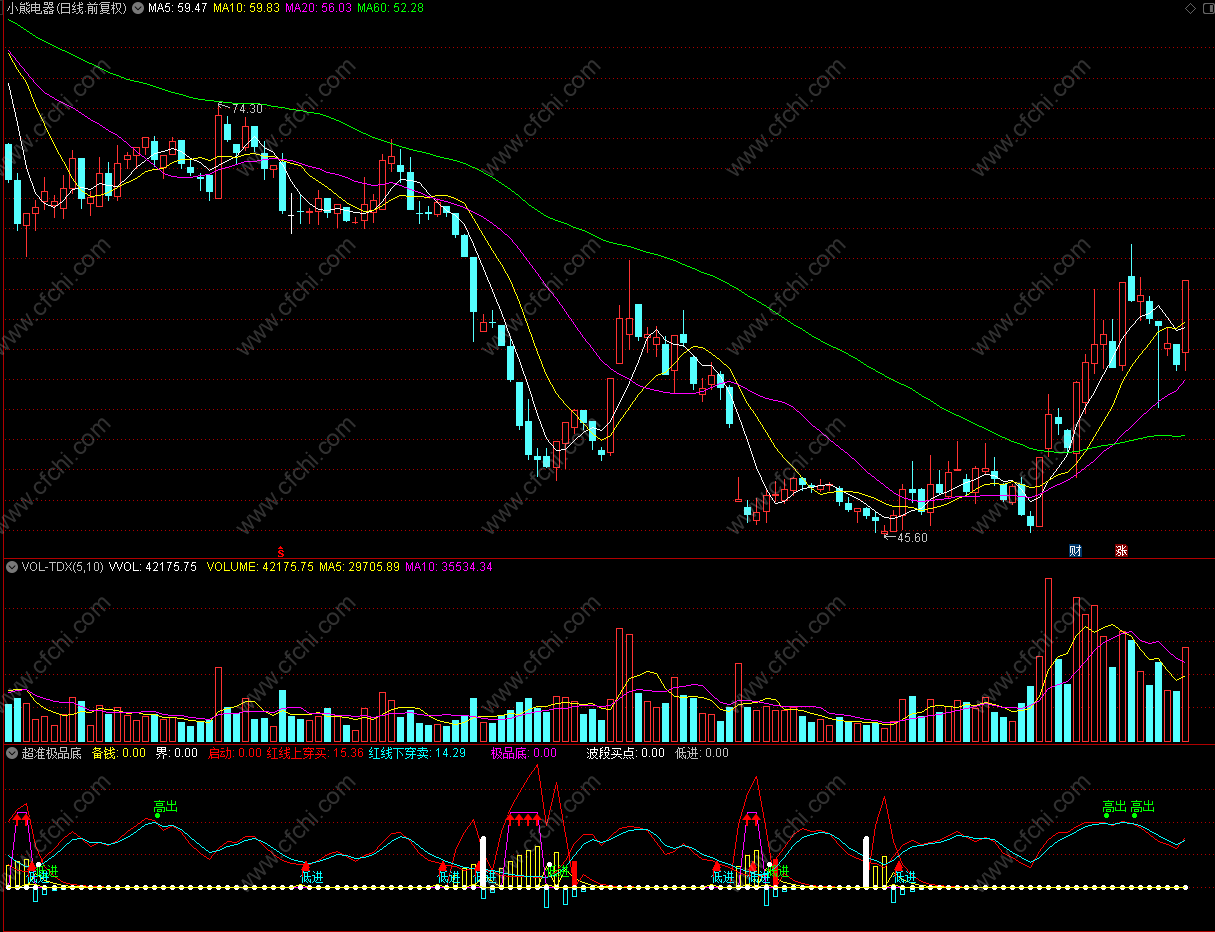
Task: Open the VOL-TDX indicator dropdown arrow
Action: (11, 567)
